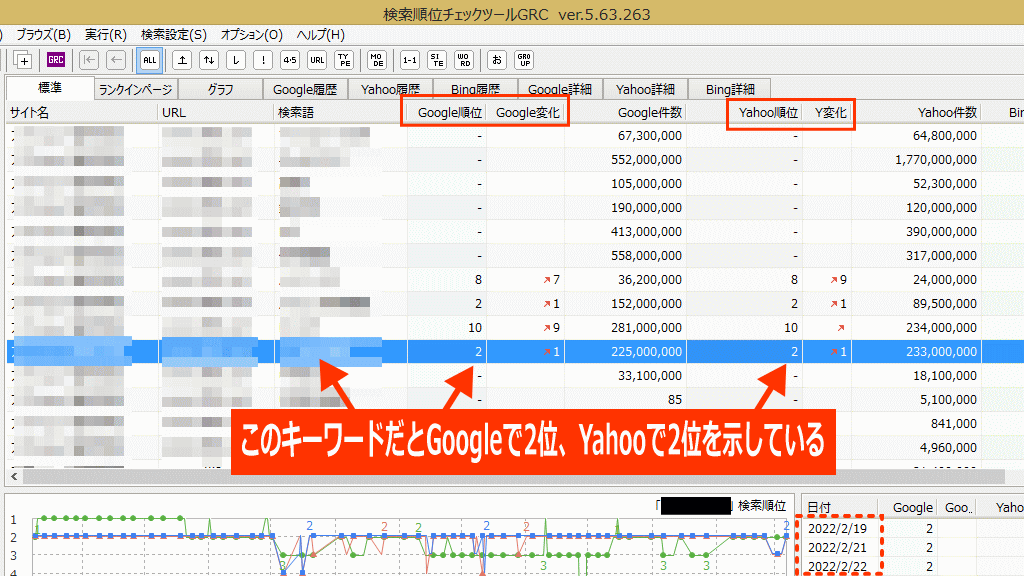Click the TYPE toolbar icon
This screenshot has height=576, width=1024.
pos(344,60)
